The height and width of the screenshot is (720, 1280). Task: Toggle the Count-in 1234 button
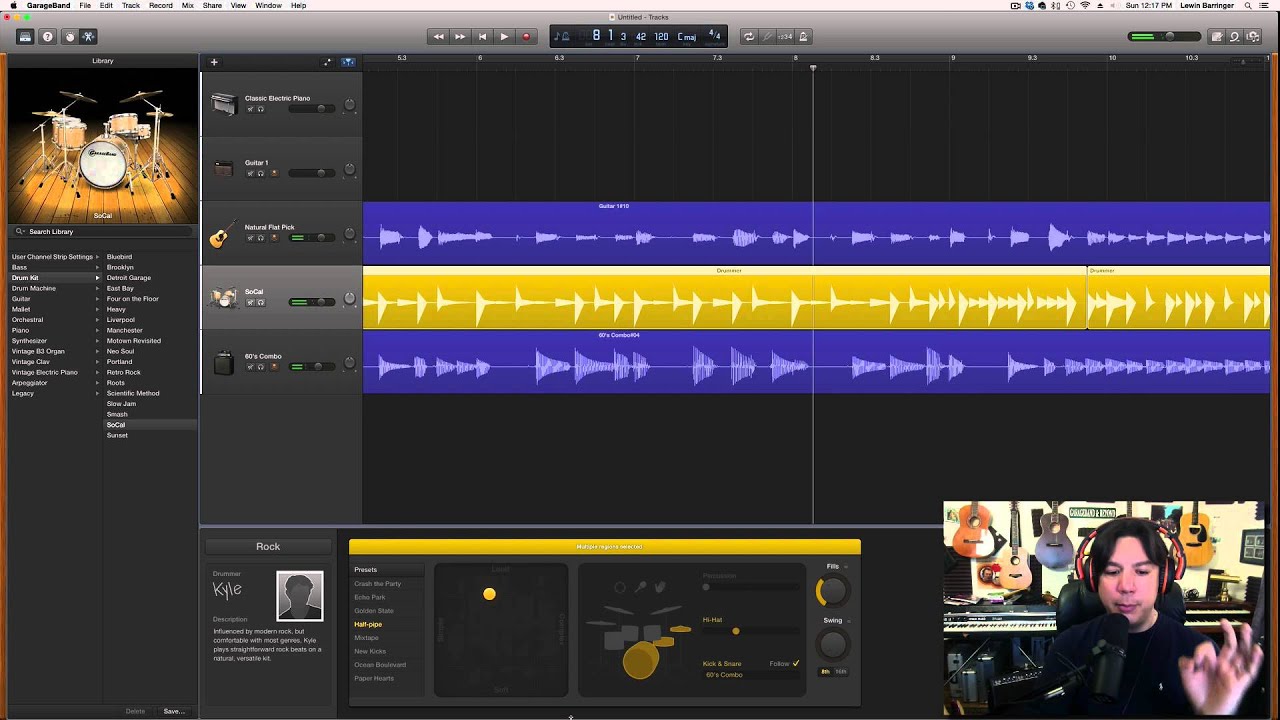click(785, 37)
